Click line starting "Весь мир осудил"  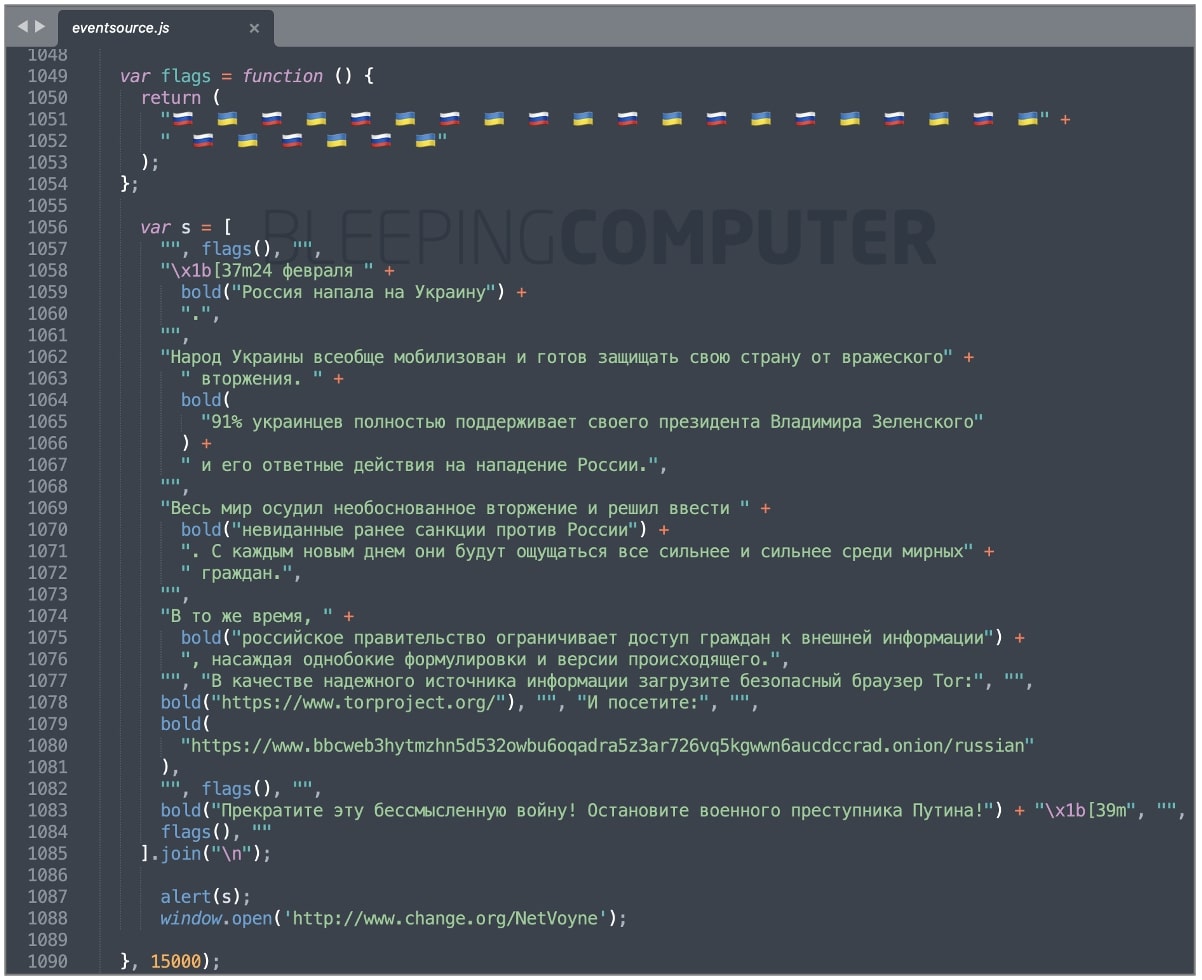[x=465, y=508]
